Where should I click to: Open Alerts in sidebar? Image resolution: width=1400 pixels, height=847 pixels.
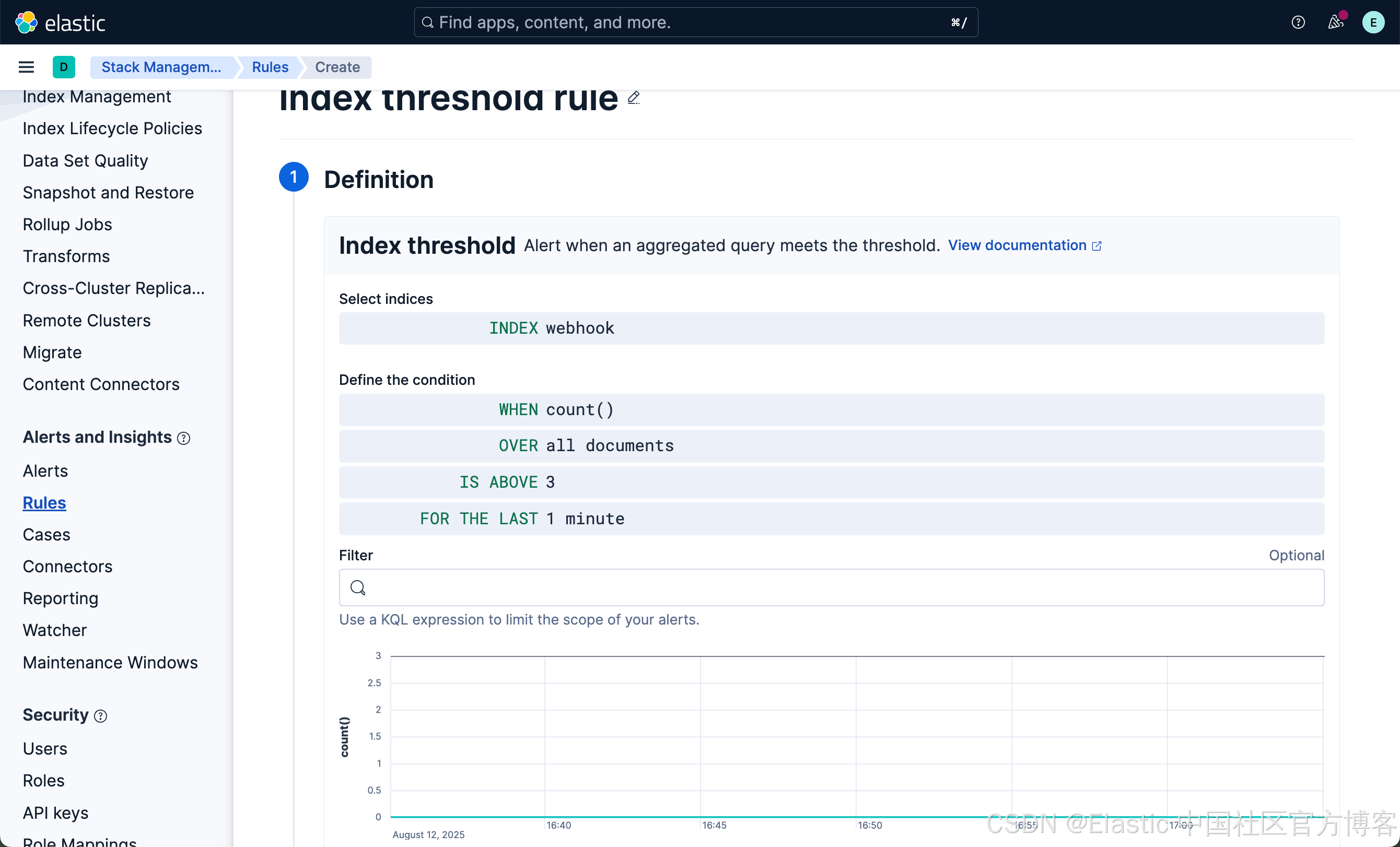click(45, 471)
